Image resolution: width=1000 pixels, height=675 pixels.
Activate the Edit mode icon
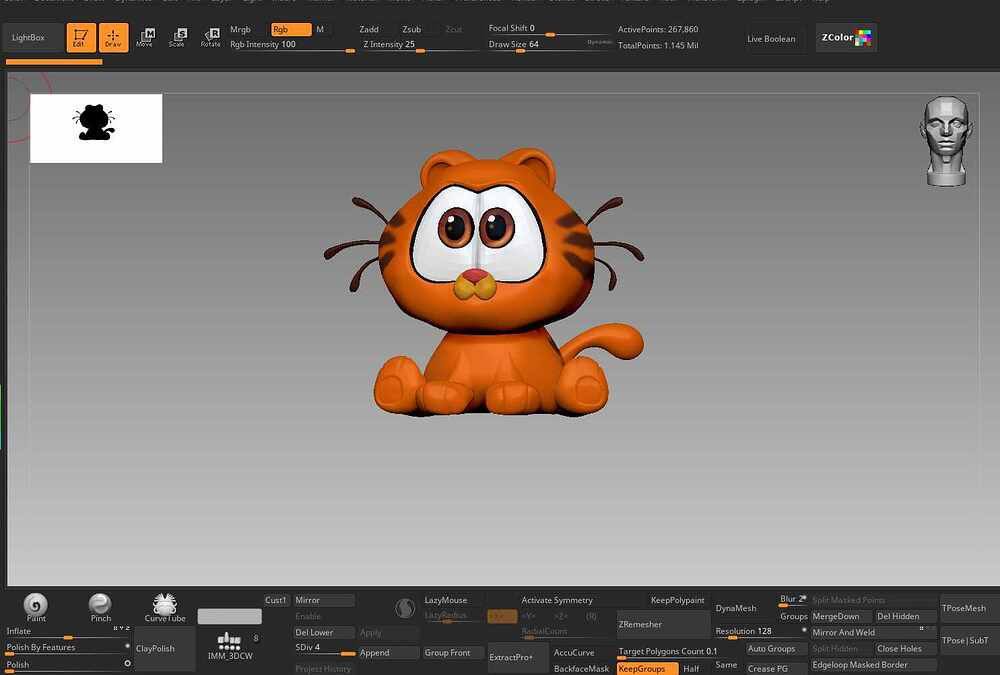[81, 38]
